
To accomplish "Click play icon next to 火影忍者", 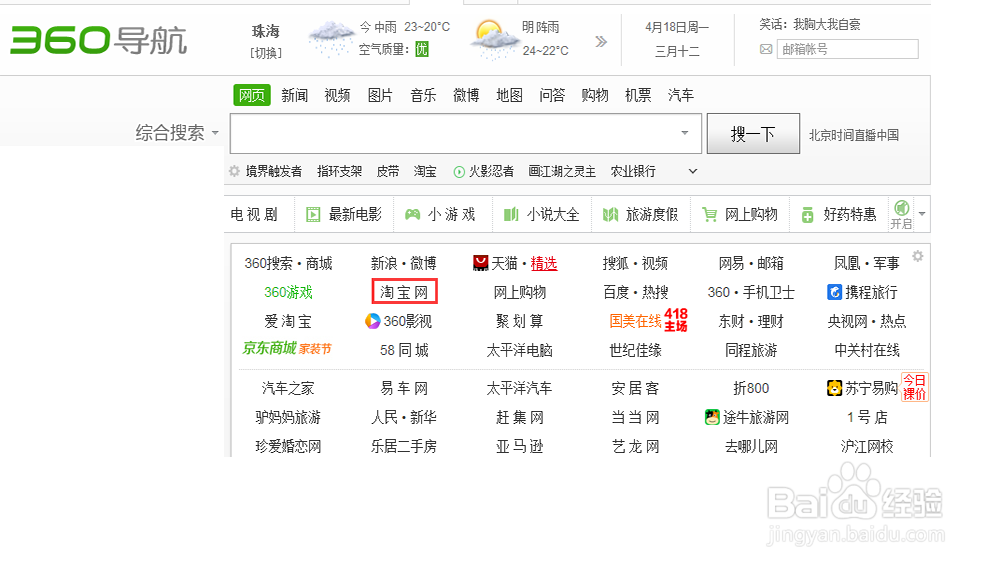I will pyautogui.click(x=459, y=172).
